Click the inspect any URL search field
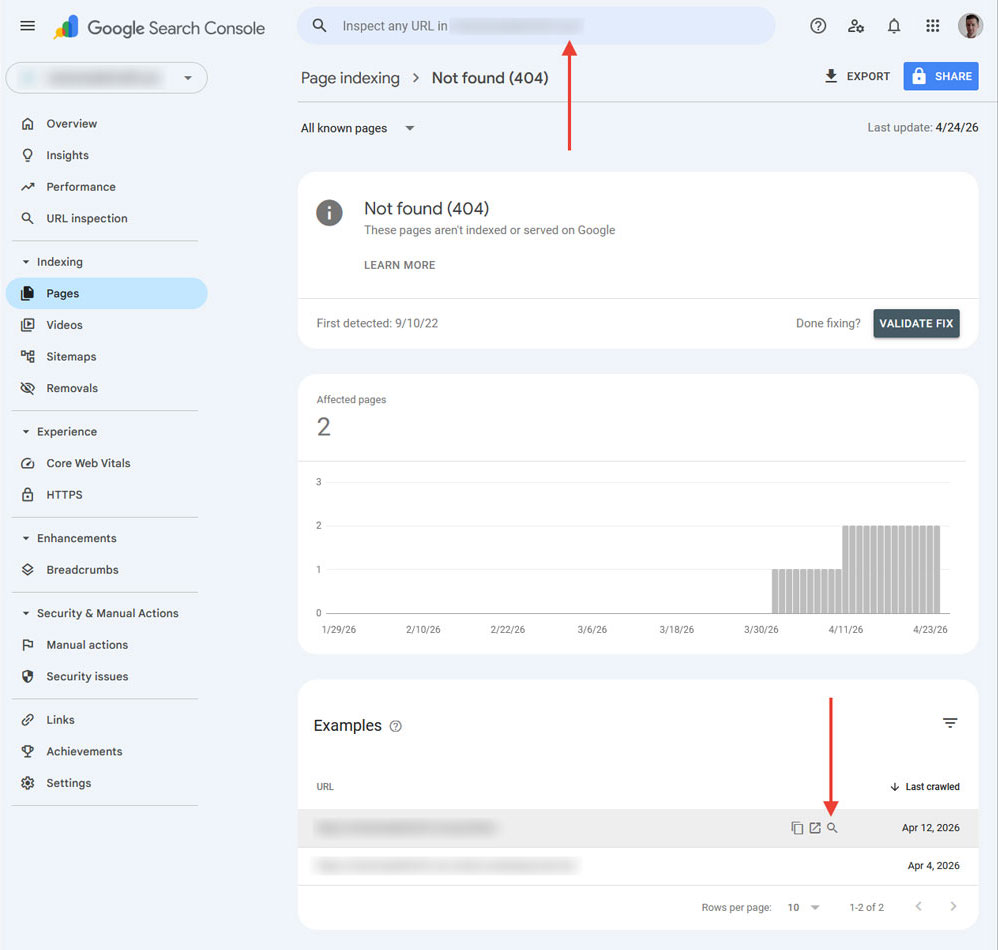Screen dimensions: 998x950 [535, 26]
